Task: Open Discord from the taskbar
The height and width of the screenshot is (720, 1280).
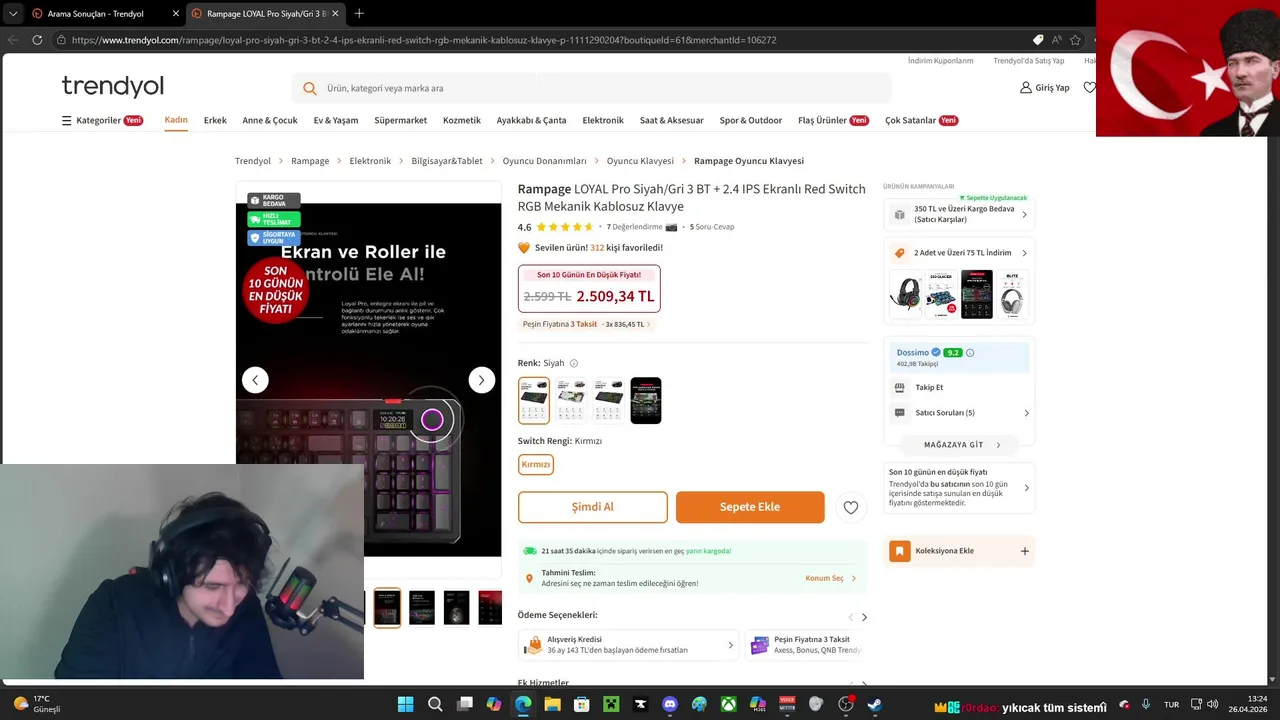Action: tap(670, 704)
